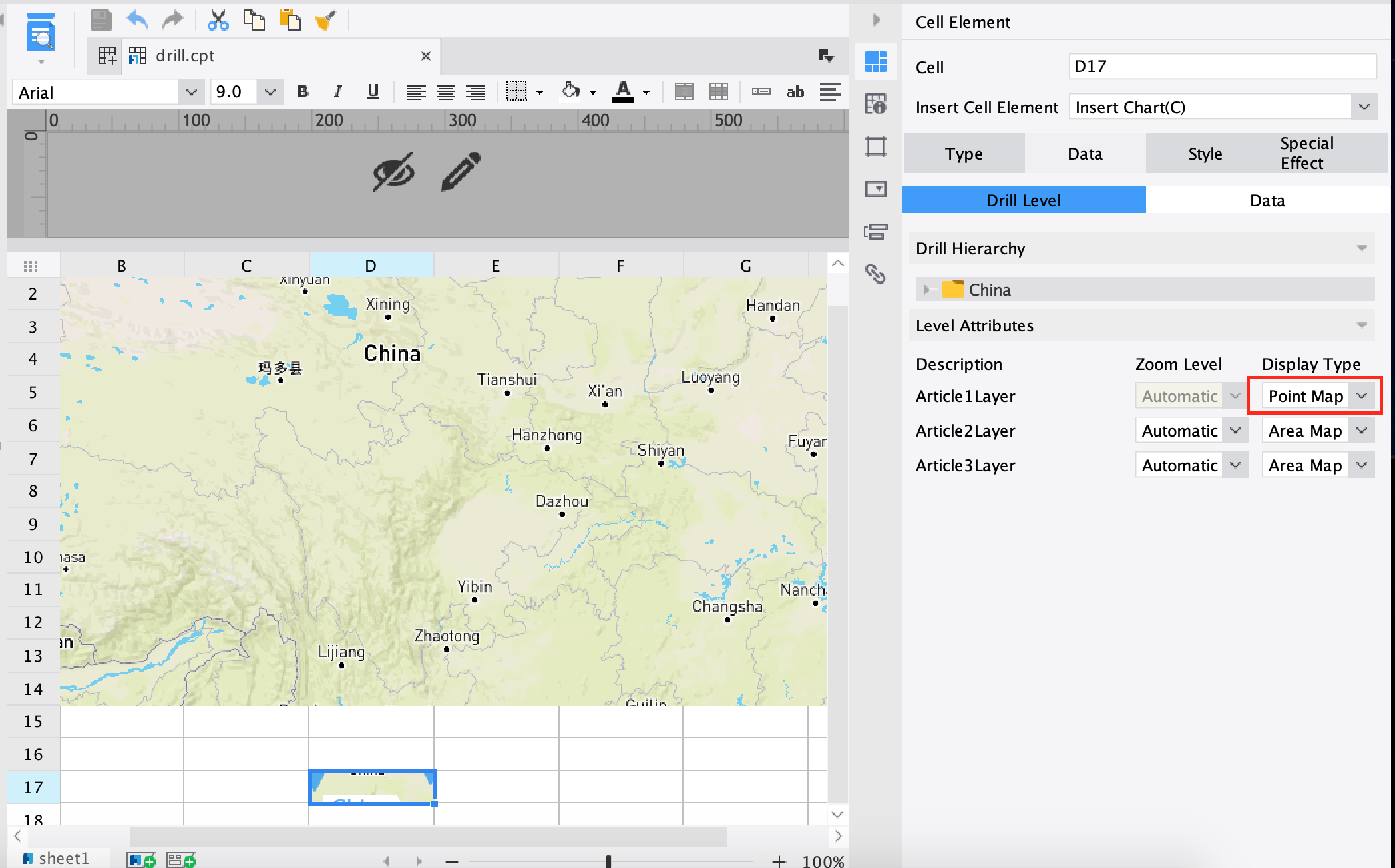Align text to the right
Image resolution: width=1395 pixels, height=868 pixels.
pos(475,92)
